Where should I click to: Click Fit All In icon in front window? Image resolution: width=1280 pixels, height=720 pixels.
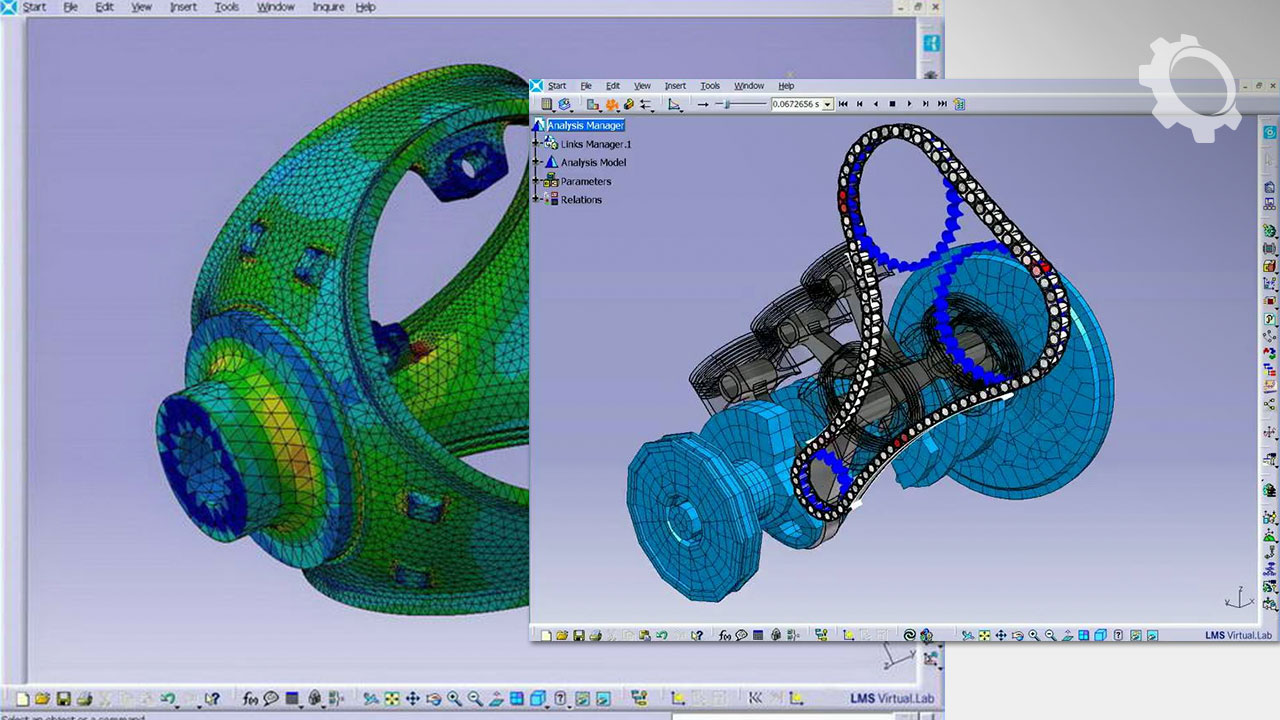pos(984,635)
